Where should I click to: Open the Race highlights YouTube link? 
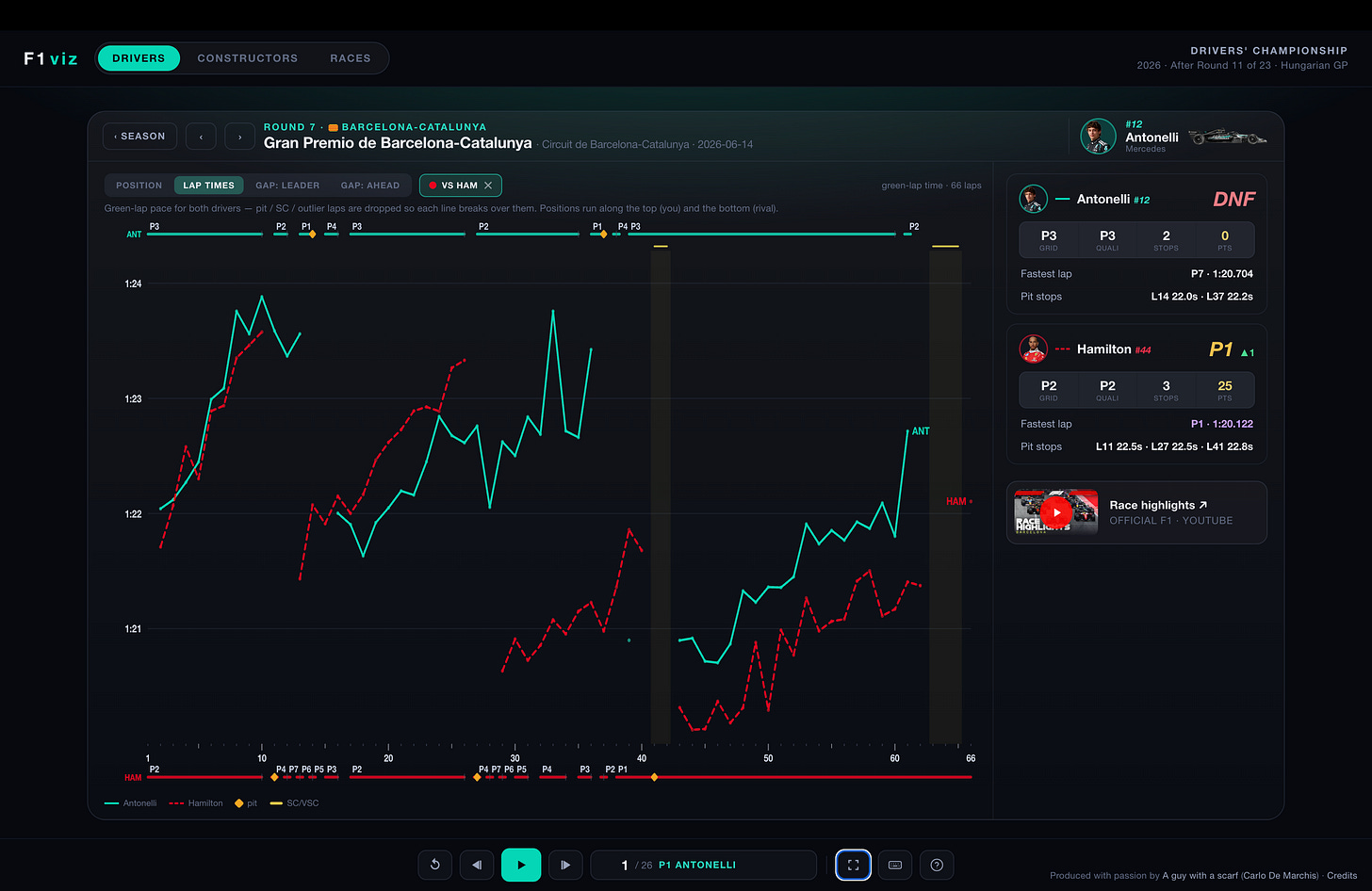click(1158, 506)
